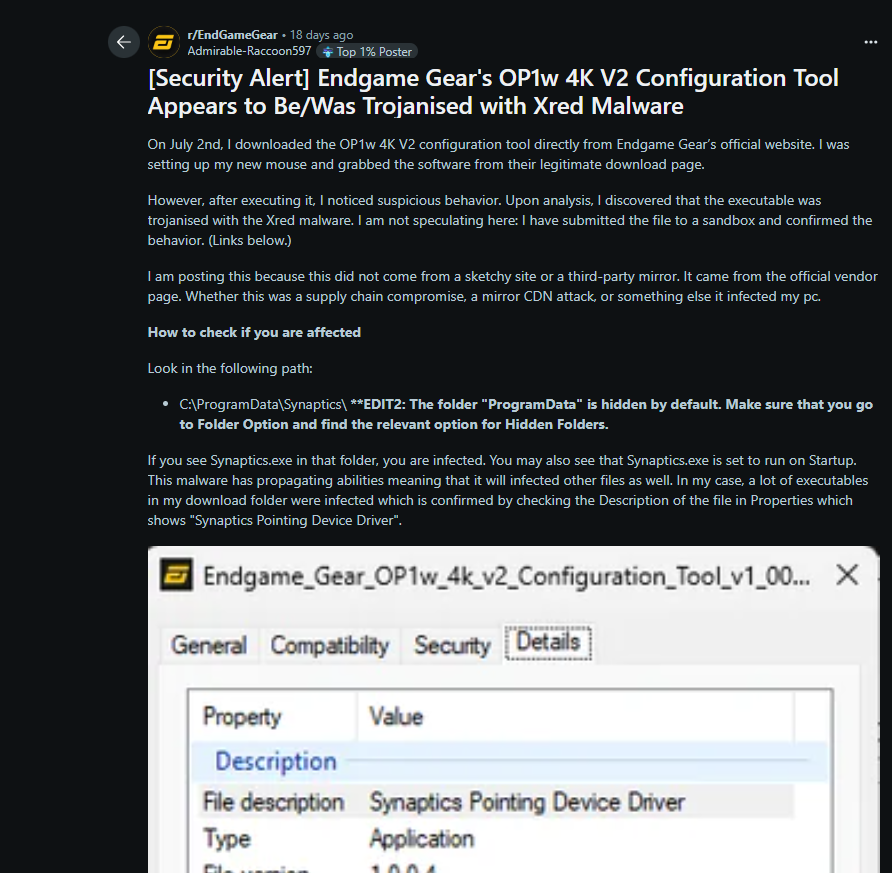Select the Type row label
892x873 pixels.
(226, 838)
